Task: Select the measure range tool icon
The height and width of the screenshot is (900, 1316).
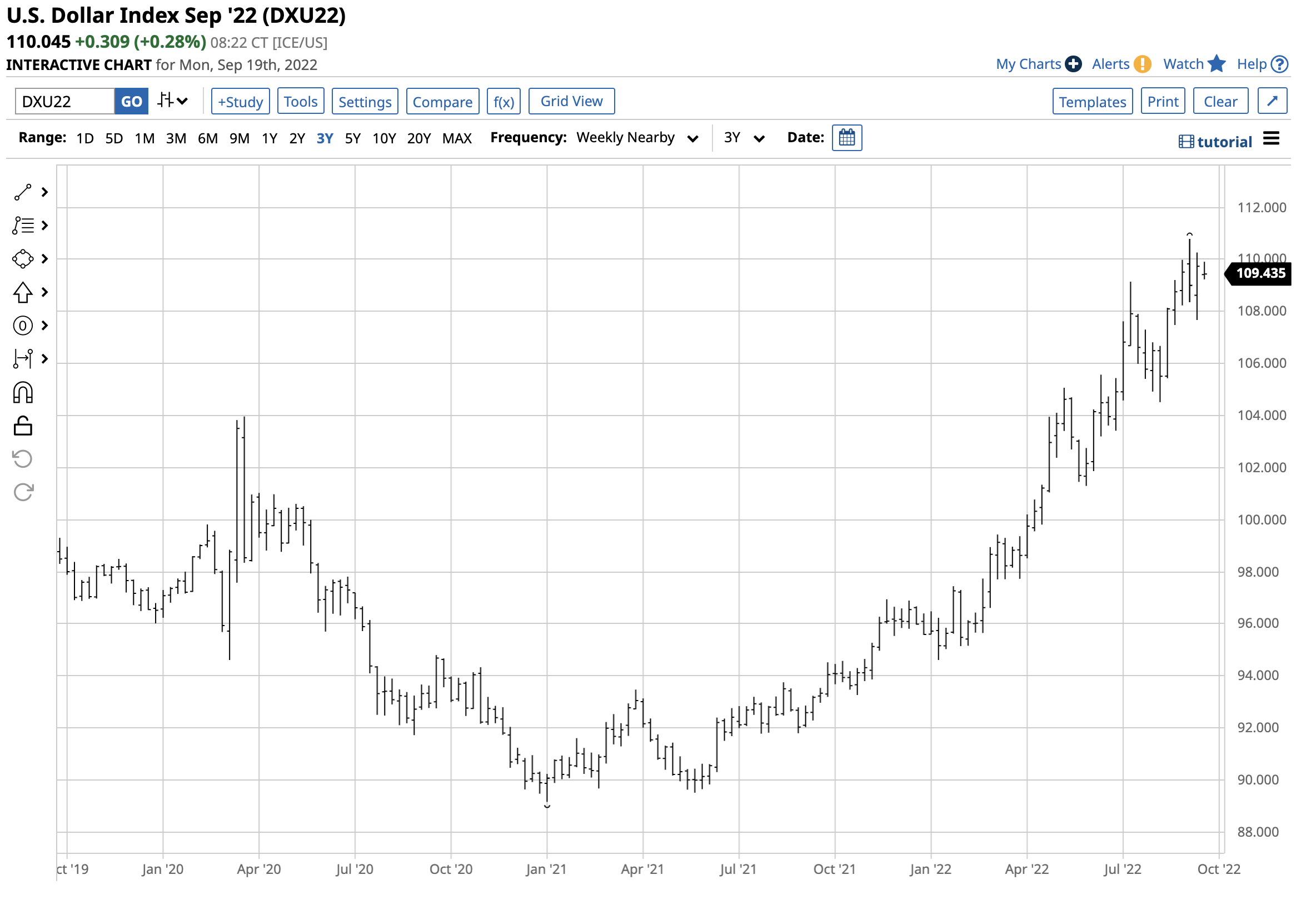Action: point(23,360)
